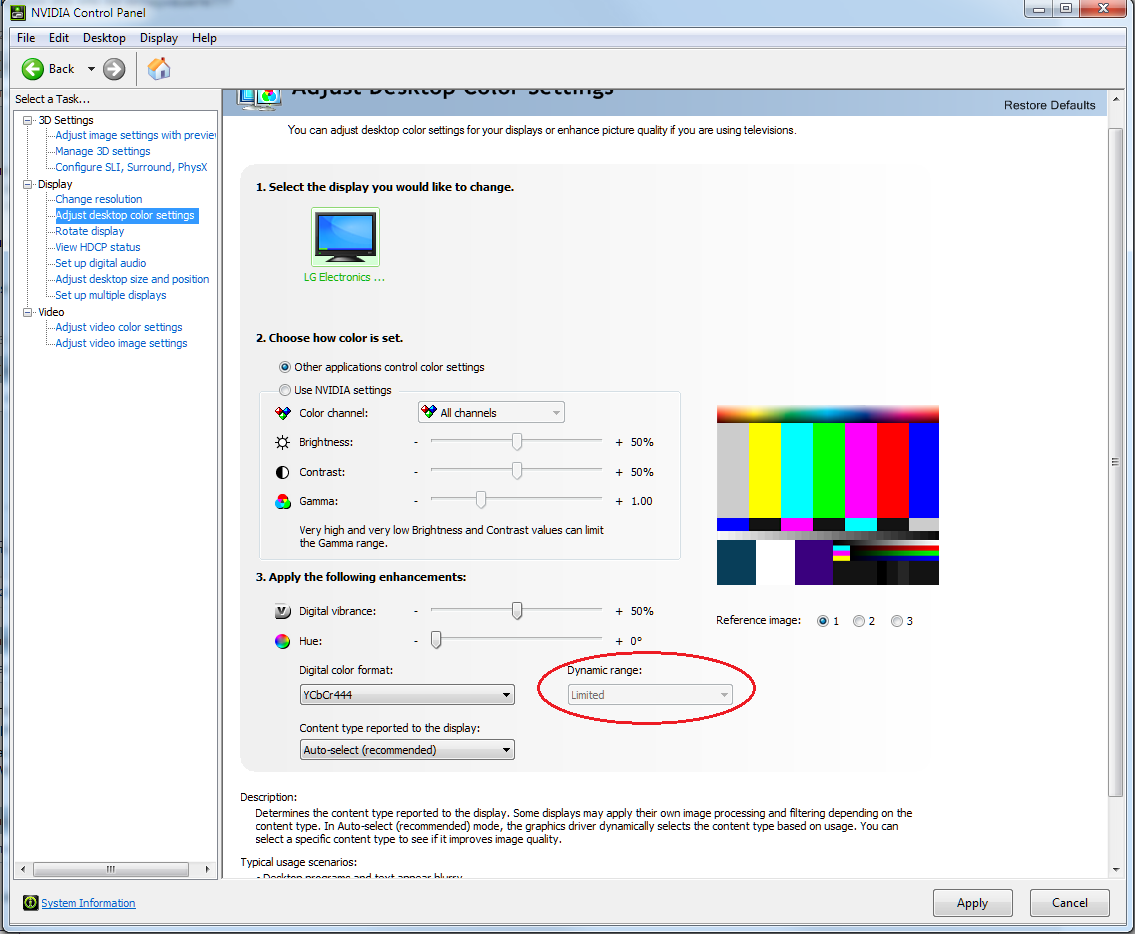Open the Back history dropdown arrow

tap(91, 69)
